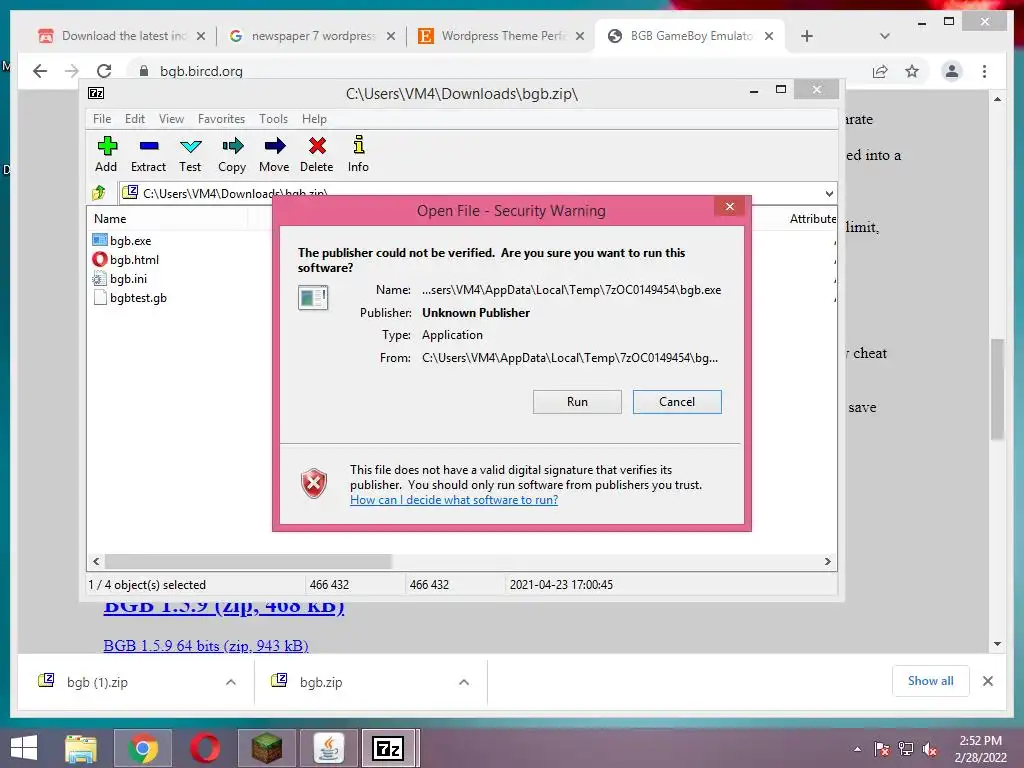Close the Chrome downloads bar

(987, 681)
